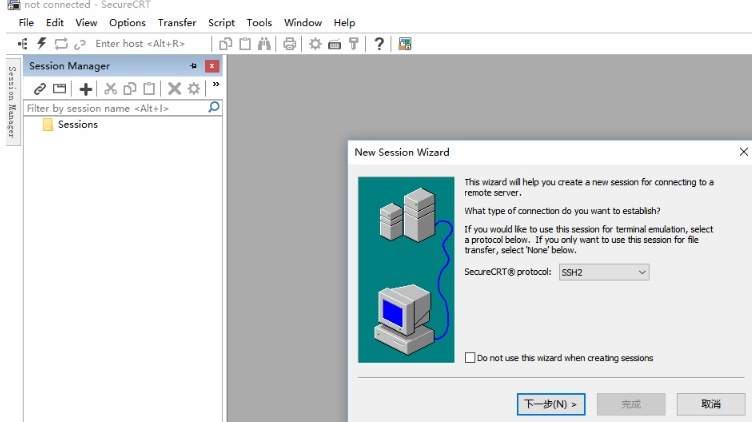Image resolution: width=752 pixels, height=422 pixels.
Task: Click the New Session plus icon
Action: point(86,89)
